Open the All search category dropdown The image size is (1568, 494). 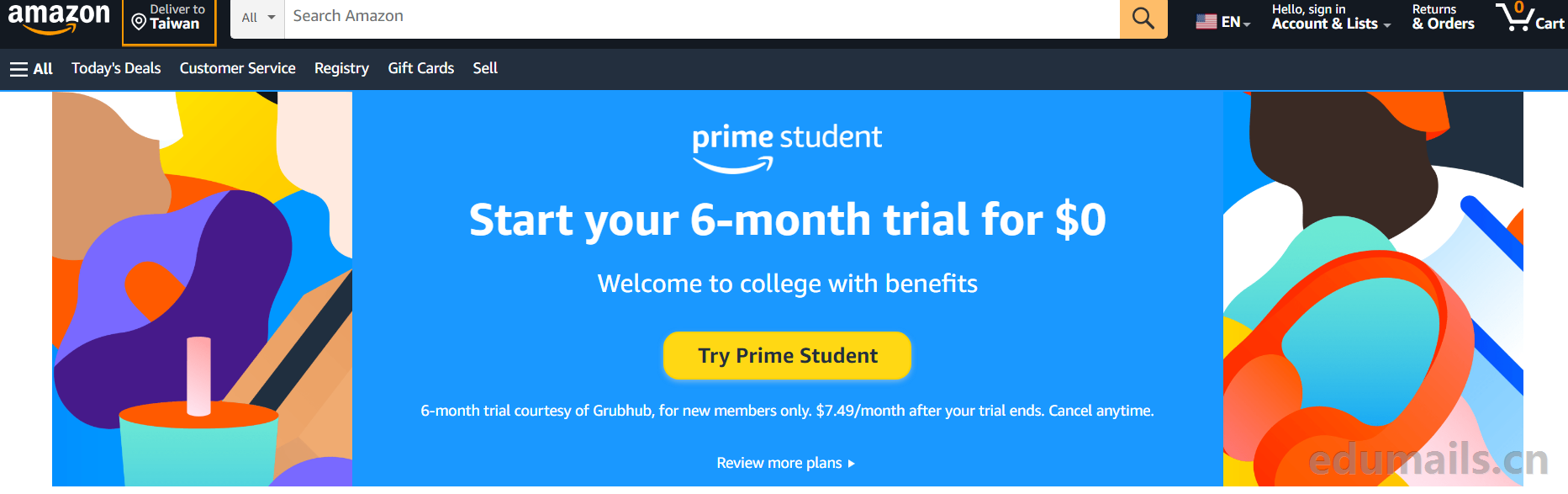[257, 17]
